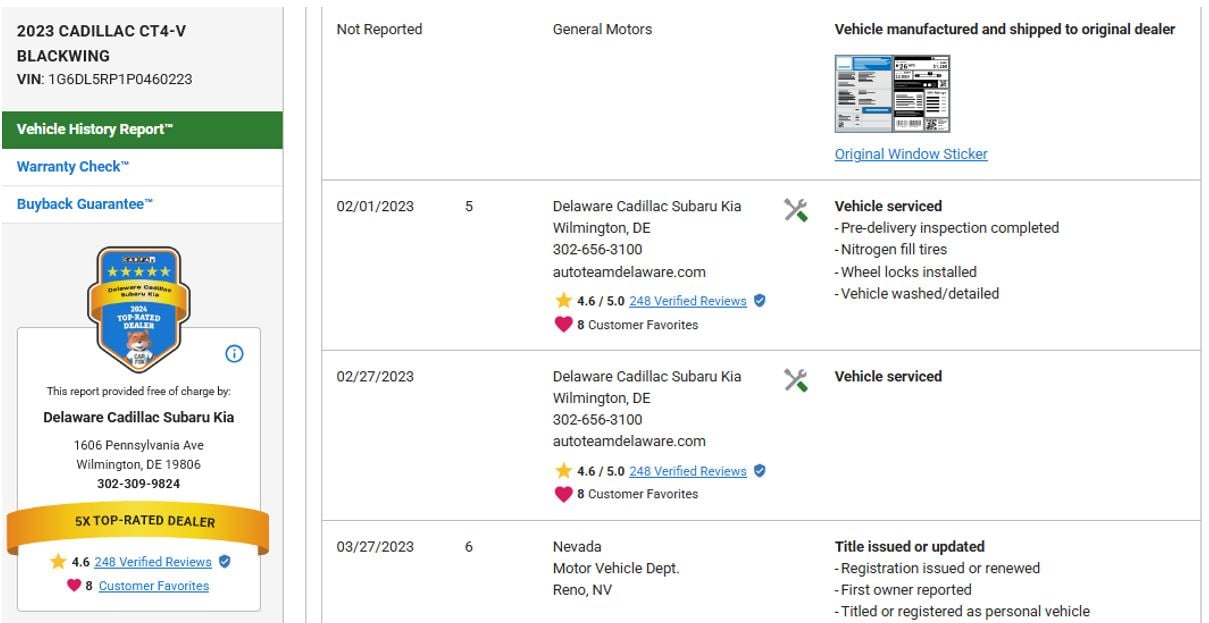Switch to Buyback Guarantee
This screenshot has height=623, width=1209.
pos(85,204)
